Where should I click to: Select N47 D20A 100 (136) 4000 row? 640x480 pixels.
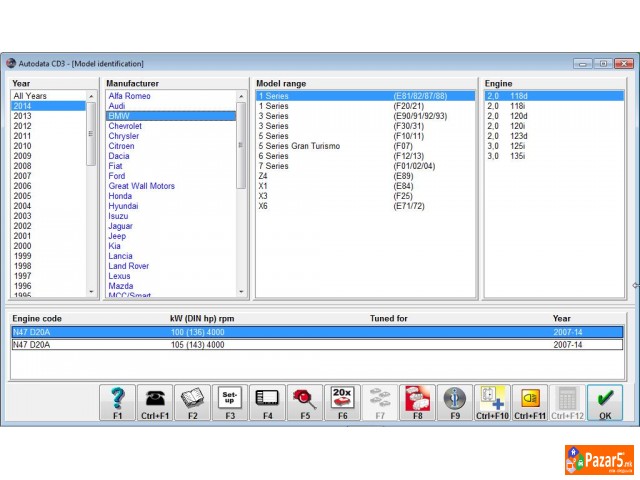pos(317,332)
